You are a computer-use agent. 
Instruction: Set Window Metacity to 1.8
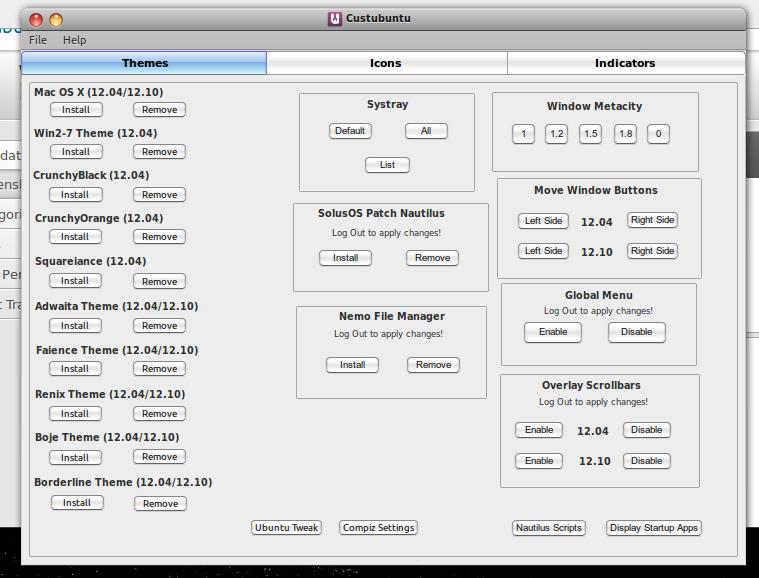tap(625, 134)
